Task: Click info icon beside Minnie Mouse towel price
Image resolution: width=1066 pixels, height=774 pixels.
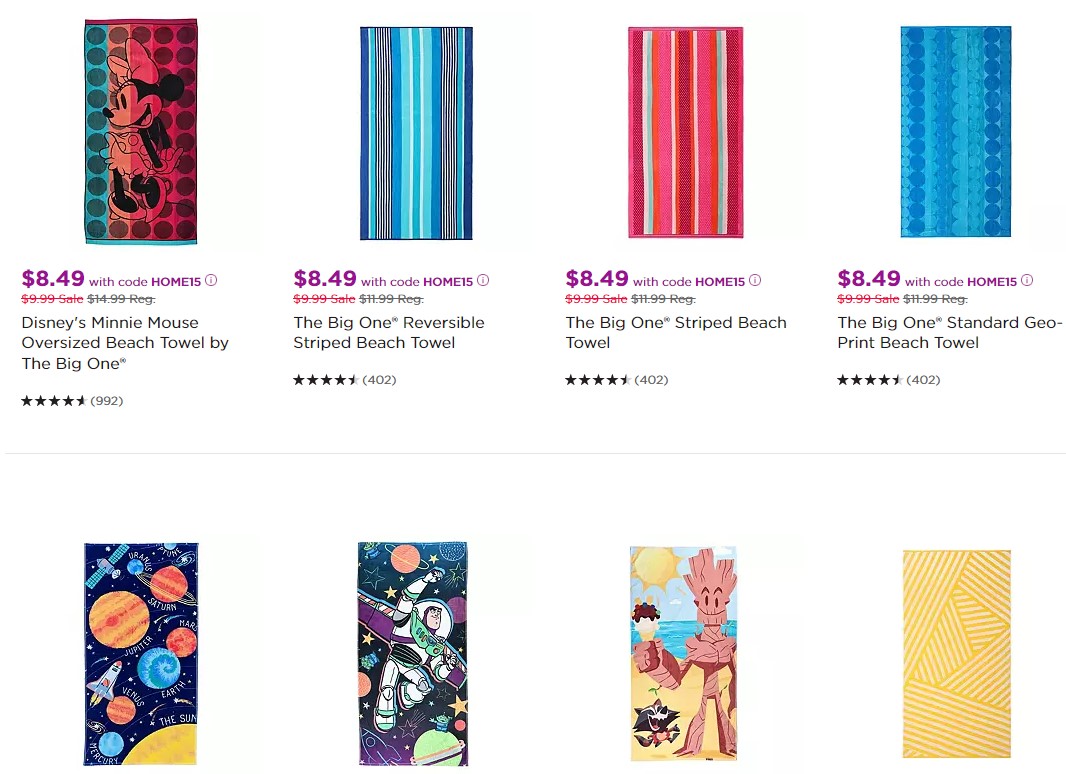Action: click(211, 280)
